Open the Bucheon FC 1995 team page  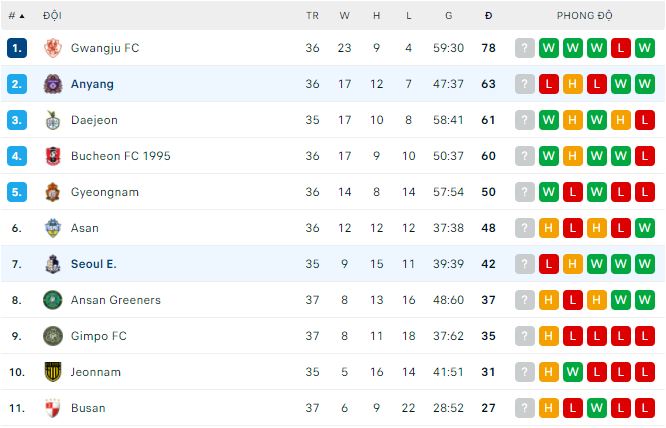[x=121, y=156]
